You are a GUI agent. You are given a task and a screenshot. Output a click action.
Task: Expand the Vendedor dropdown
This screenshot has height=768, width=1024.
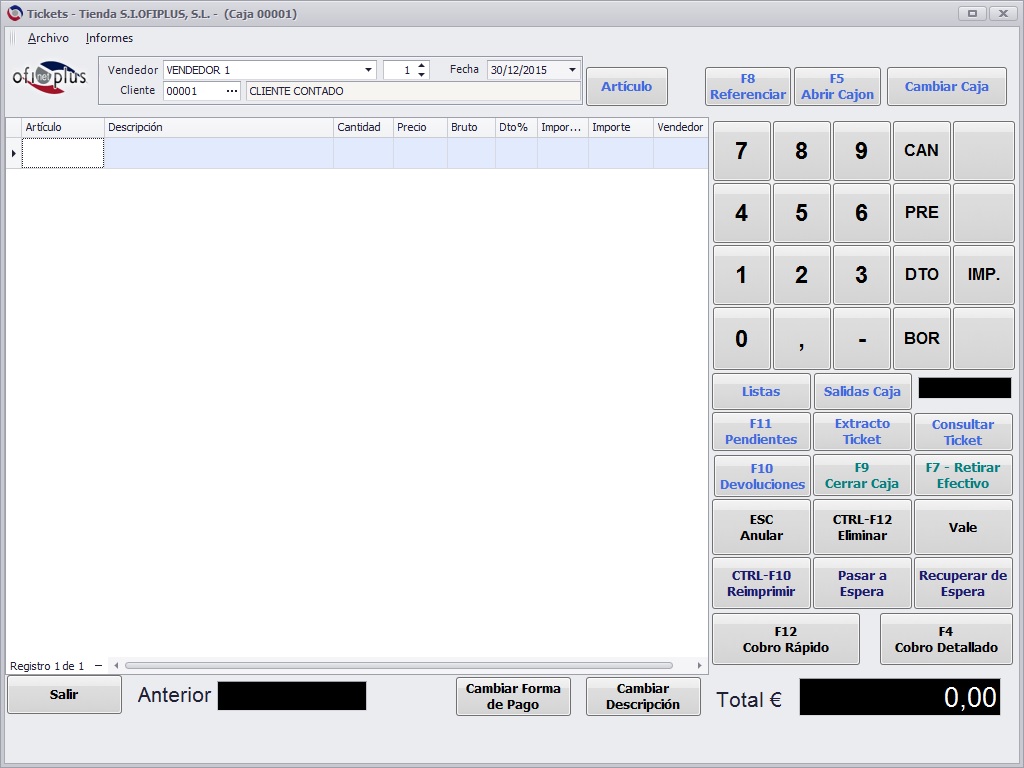click(x=368, y=70)
